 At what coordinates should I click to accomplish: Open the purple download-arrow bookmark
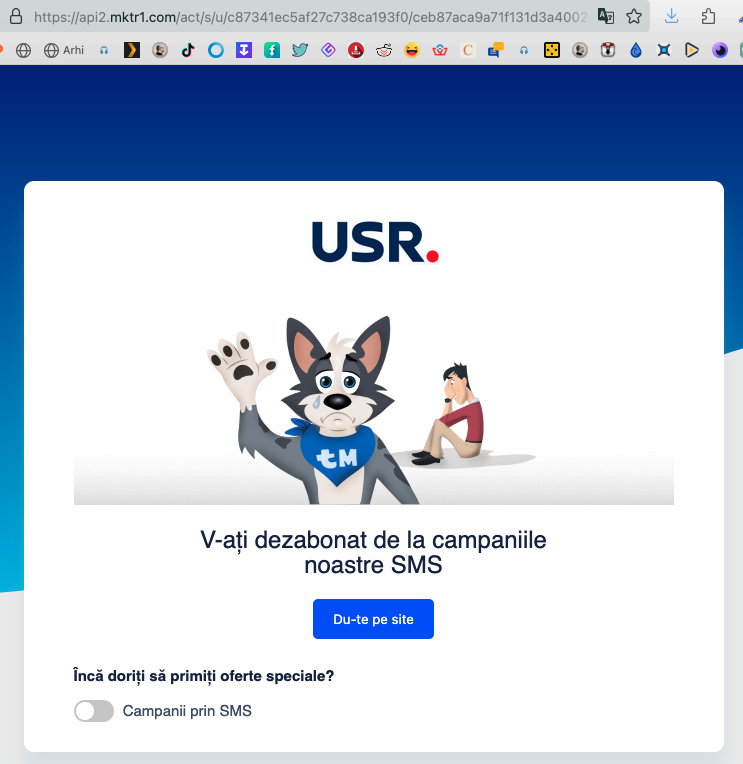coord(244,50)
